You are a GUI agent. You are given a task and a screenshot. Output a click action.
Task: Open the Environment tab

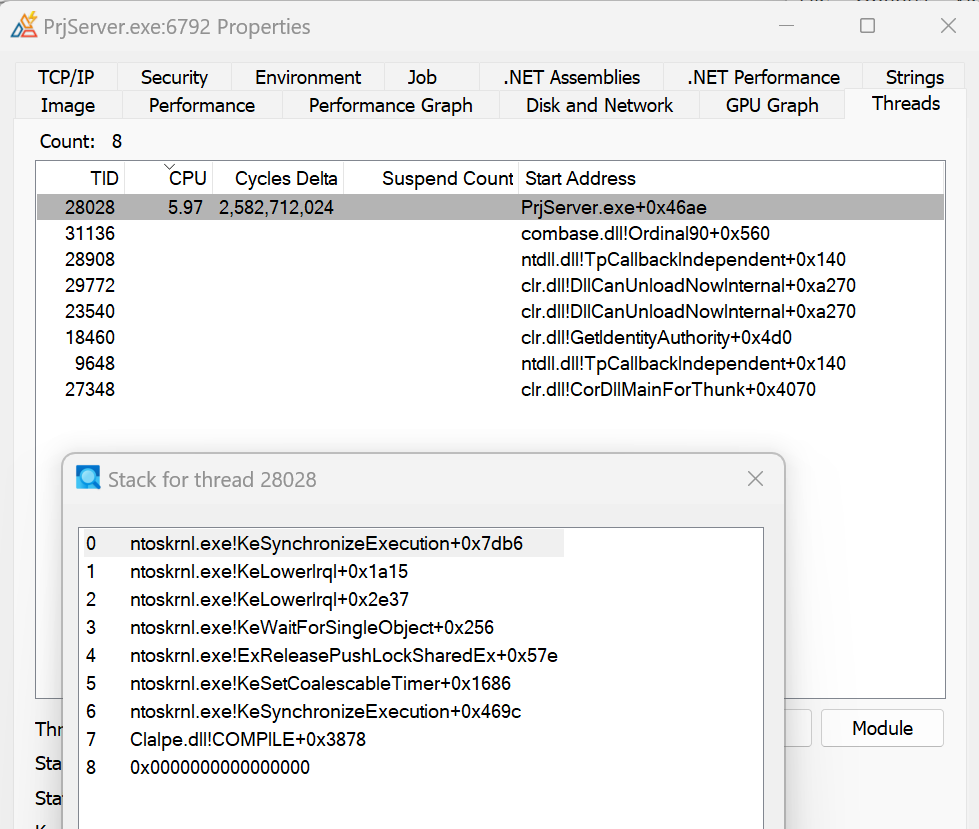308,77
